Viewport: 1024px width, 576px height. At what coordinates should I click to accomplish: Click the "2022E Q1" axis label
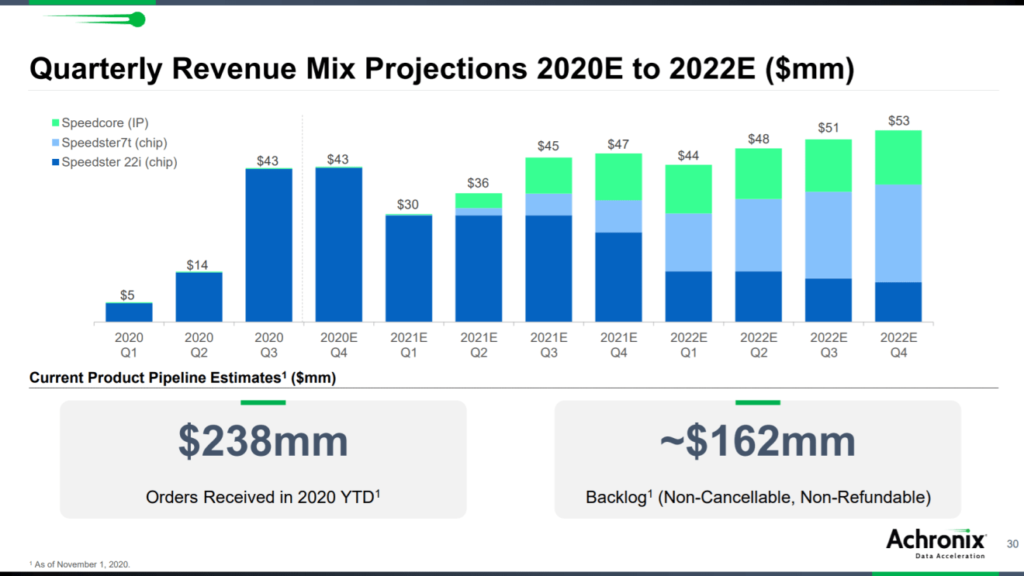689,345
